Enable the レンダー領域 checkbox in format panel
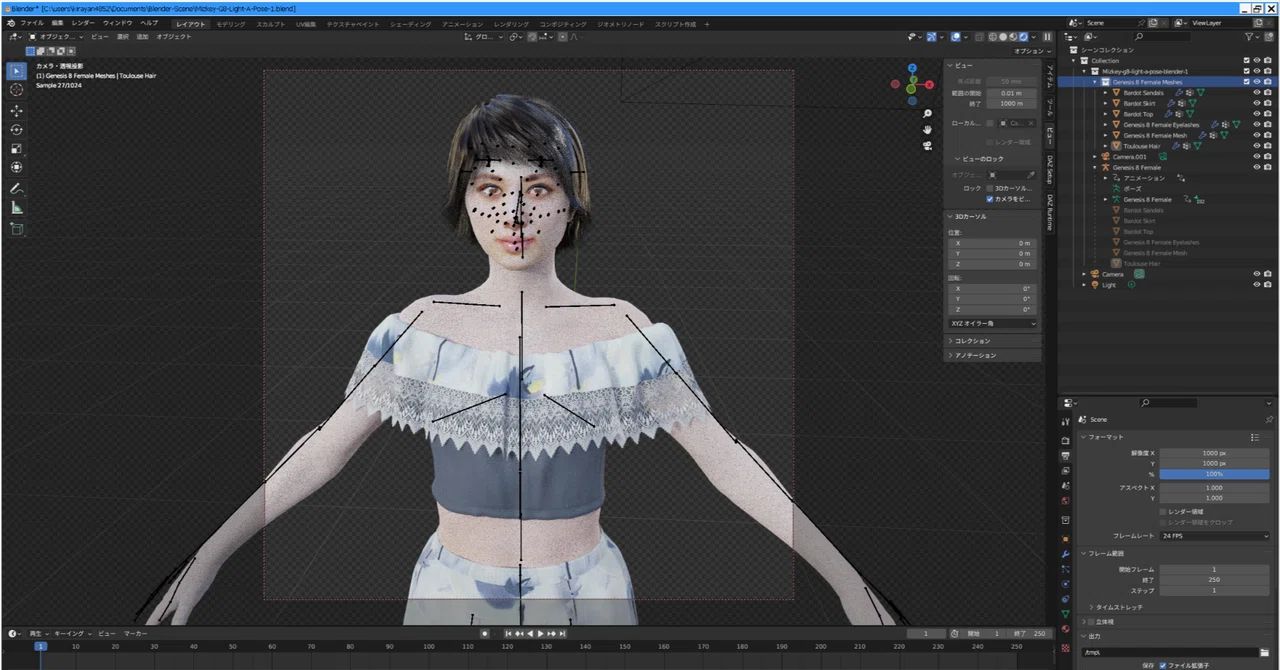1280x670 pixels. tap(1162, 511)
